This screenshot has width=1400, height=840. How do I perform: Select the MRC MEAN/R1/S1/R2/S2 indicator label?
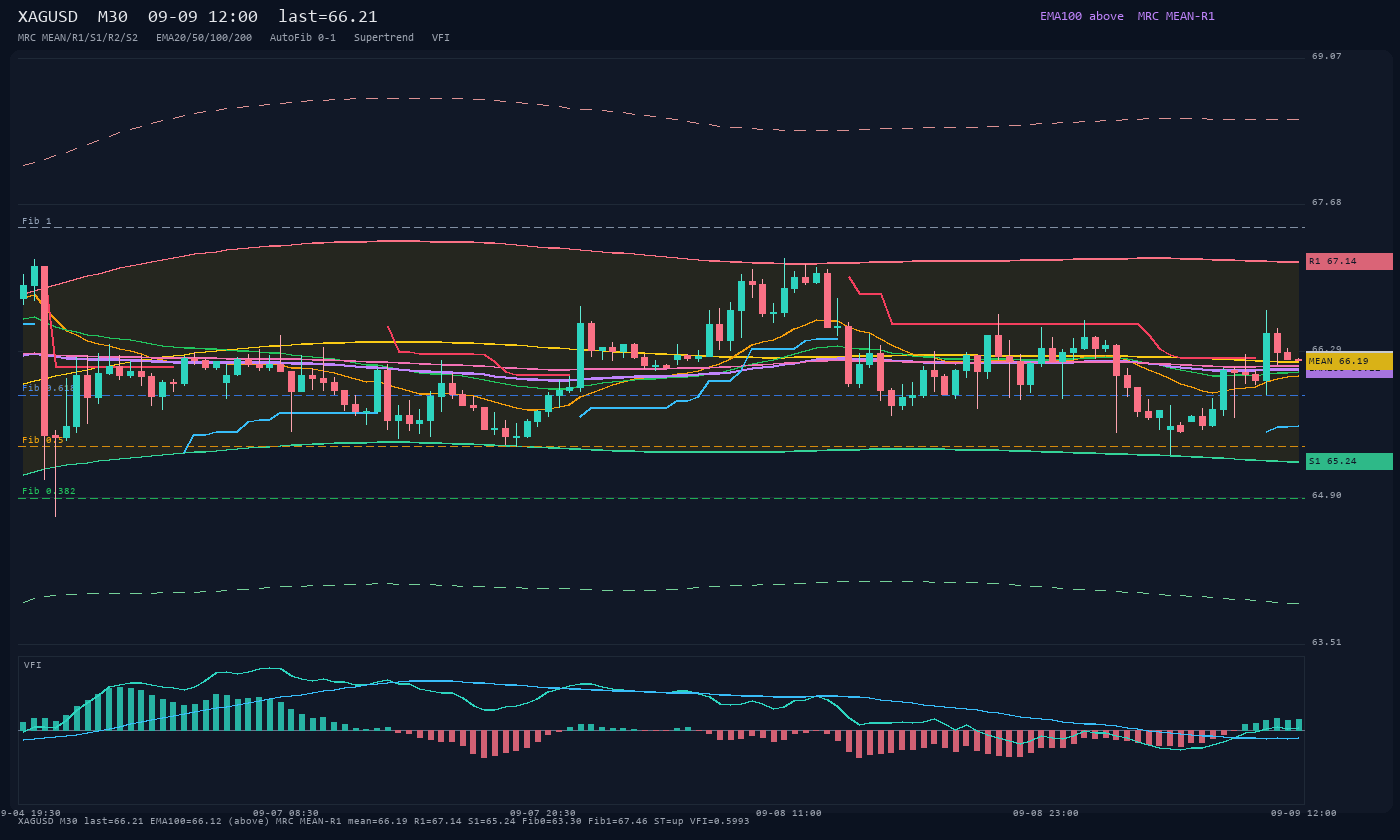[78, 38]
